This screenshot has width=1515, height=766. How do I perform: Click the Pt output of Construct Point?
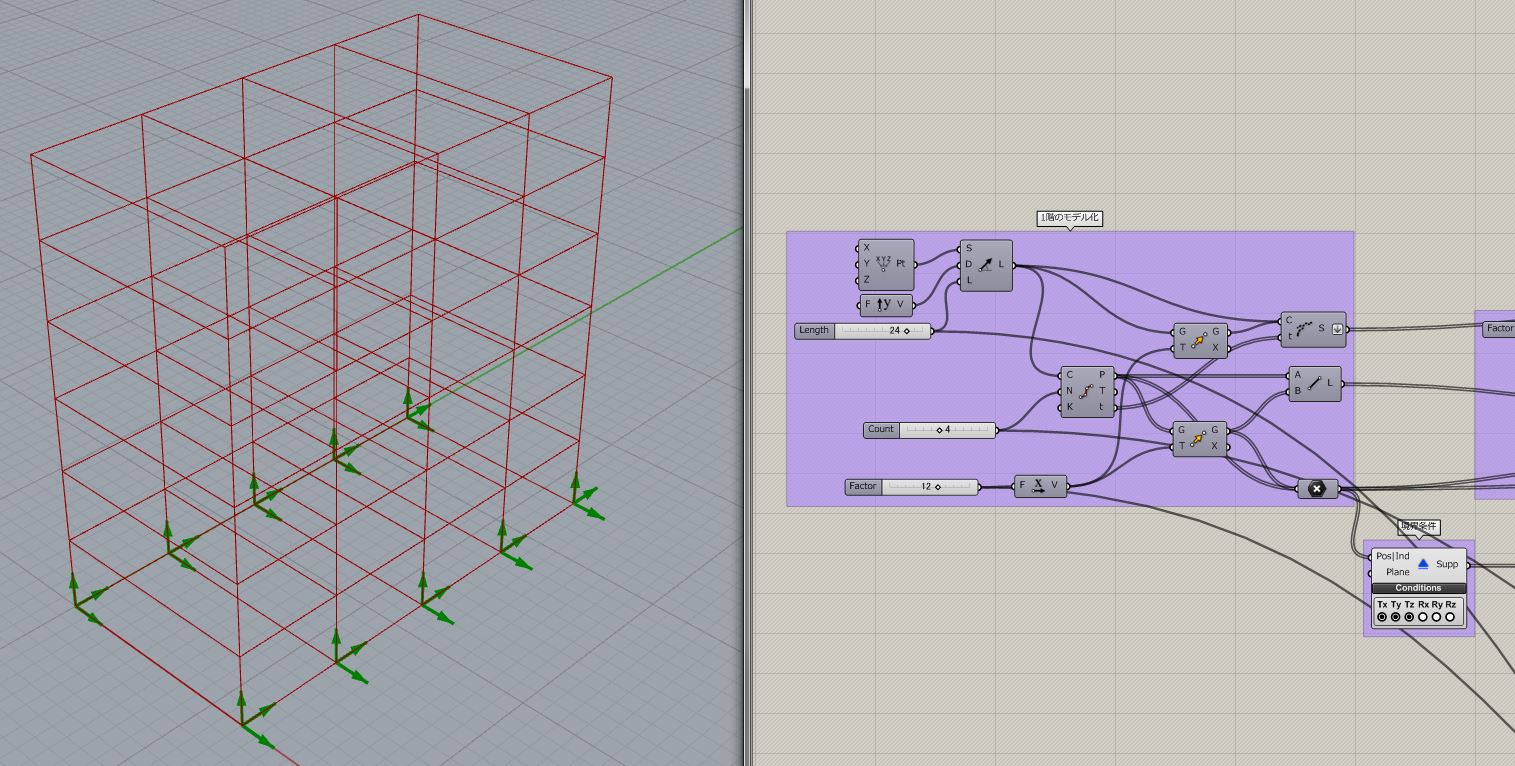tap(901, 264)
